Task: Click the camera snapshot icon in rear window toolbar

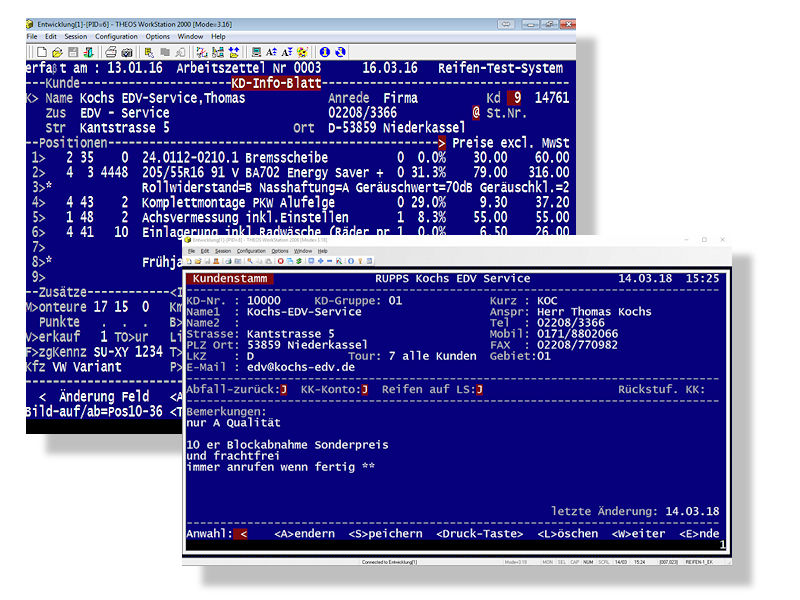Action: (127, 52)
